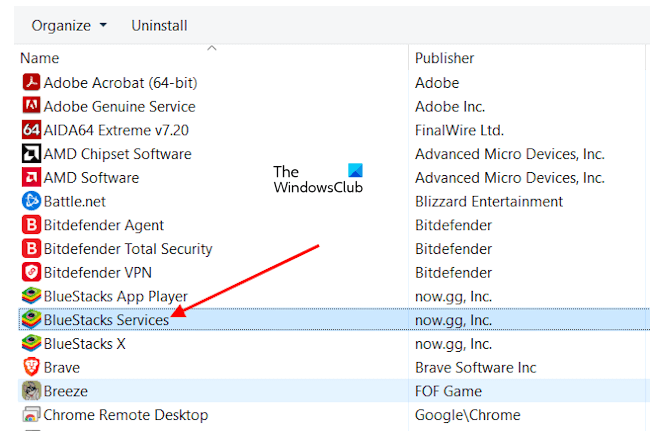Click the Chrome Remote Desktop icon
The width and height of the screenshot is (650, 431).
30,415
